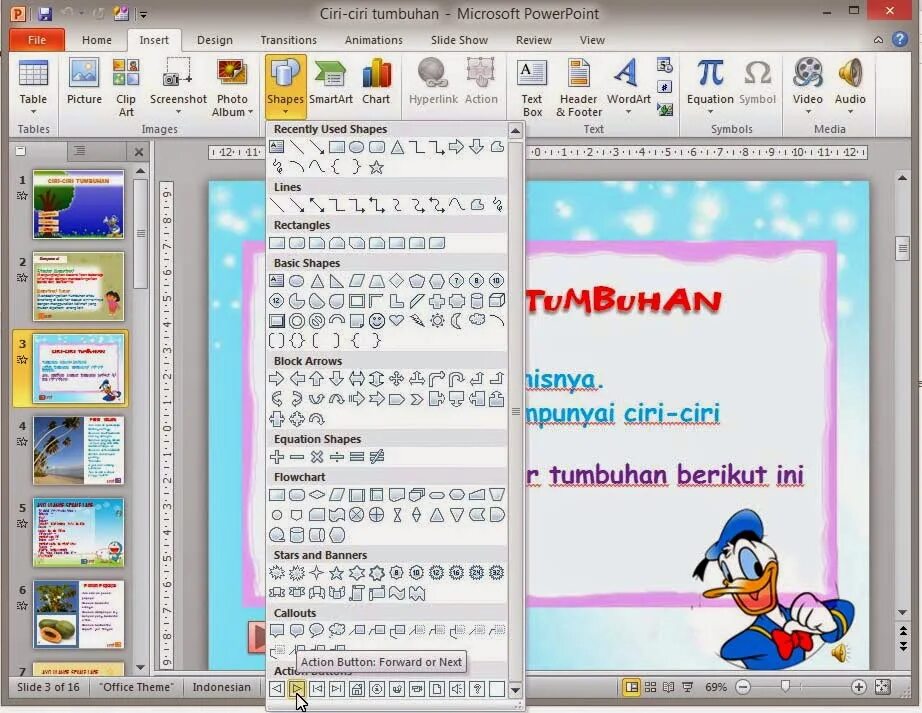922x713 pixels.
Task: Switch to Reading View
Action: [669, 687]
